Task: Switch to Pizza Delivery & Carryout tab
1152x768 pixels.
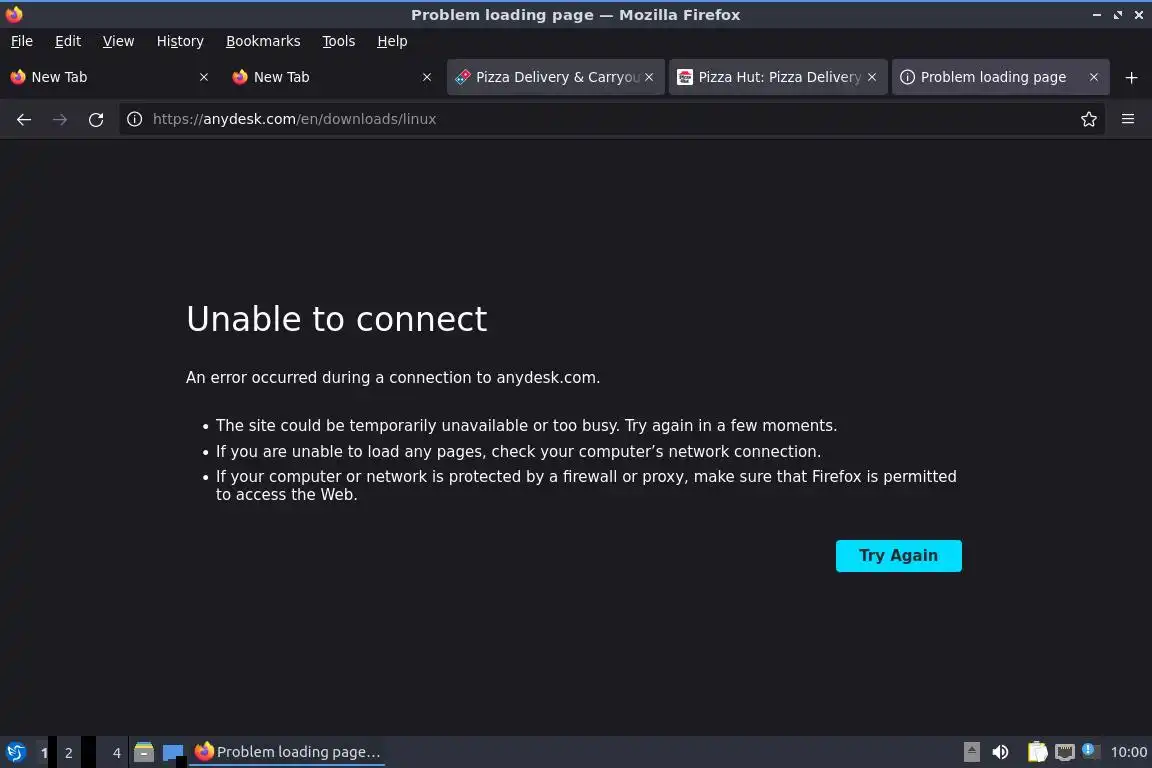Action: 555,77
